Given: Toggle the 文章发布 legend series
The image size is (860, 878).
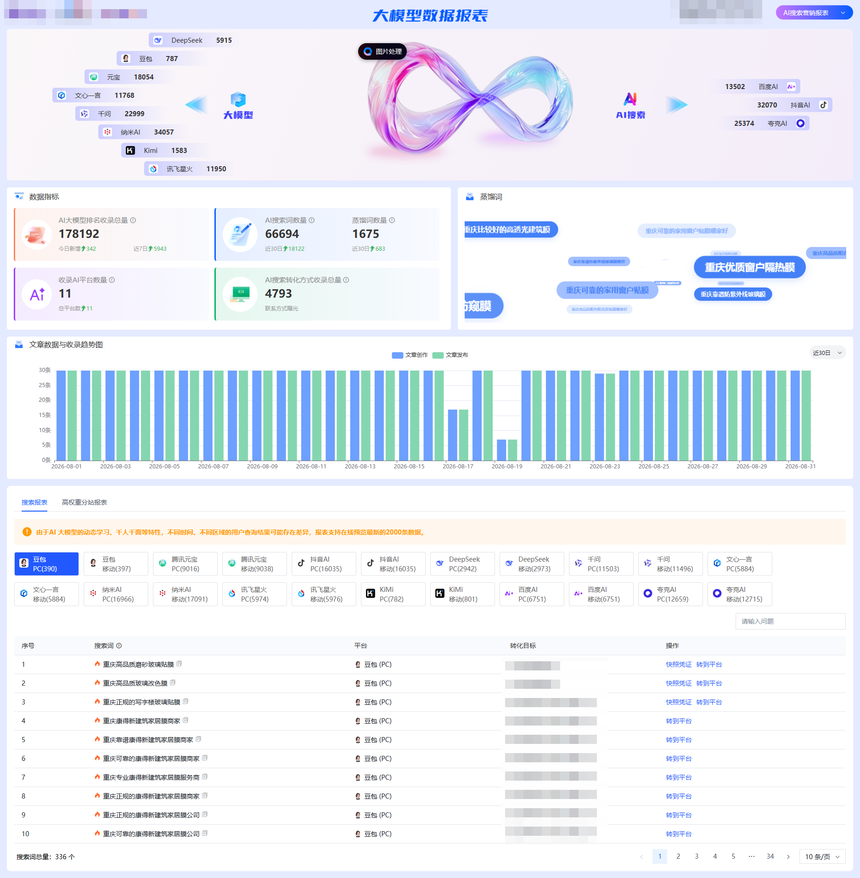Looking at the screenshot, I should [451, 355].
